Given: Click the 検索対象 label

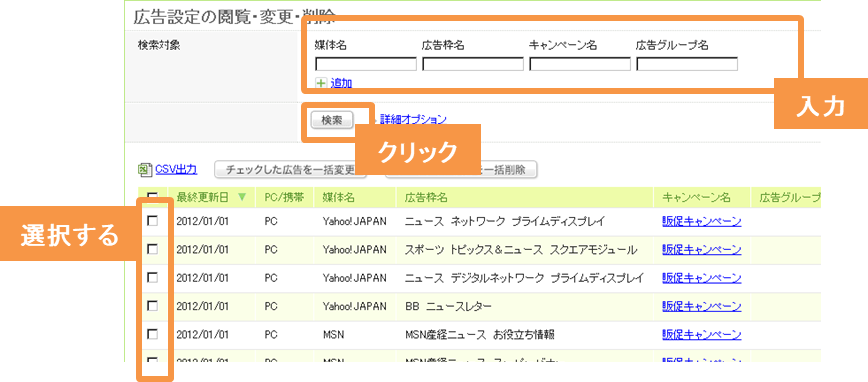Looking at the screenshot, I should pos(159,45).
